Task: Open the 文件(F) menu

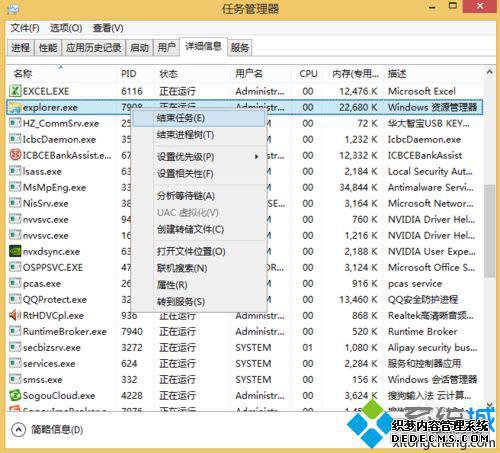Action: tap(25, 28)
